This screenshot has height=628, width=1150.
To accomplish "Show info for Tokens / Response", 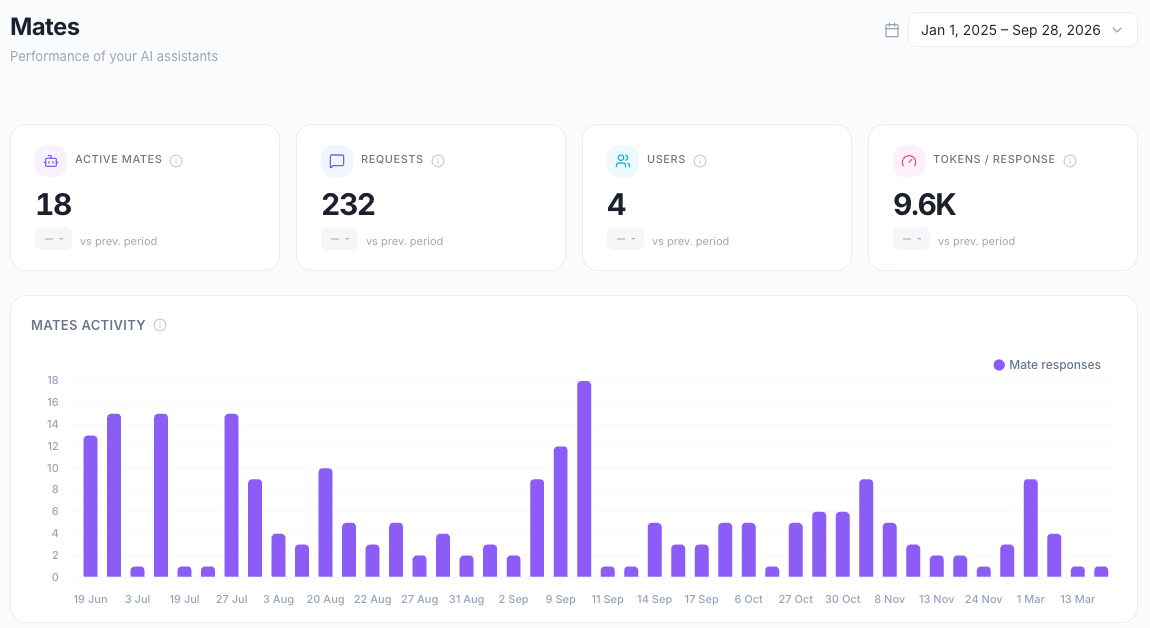I will point(1070,161).
